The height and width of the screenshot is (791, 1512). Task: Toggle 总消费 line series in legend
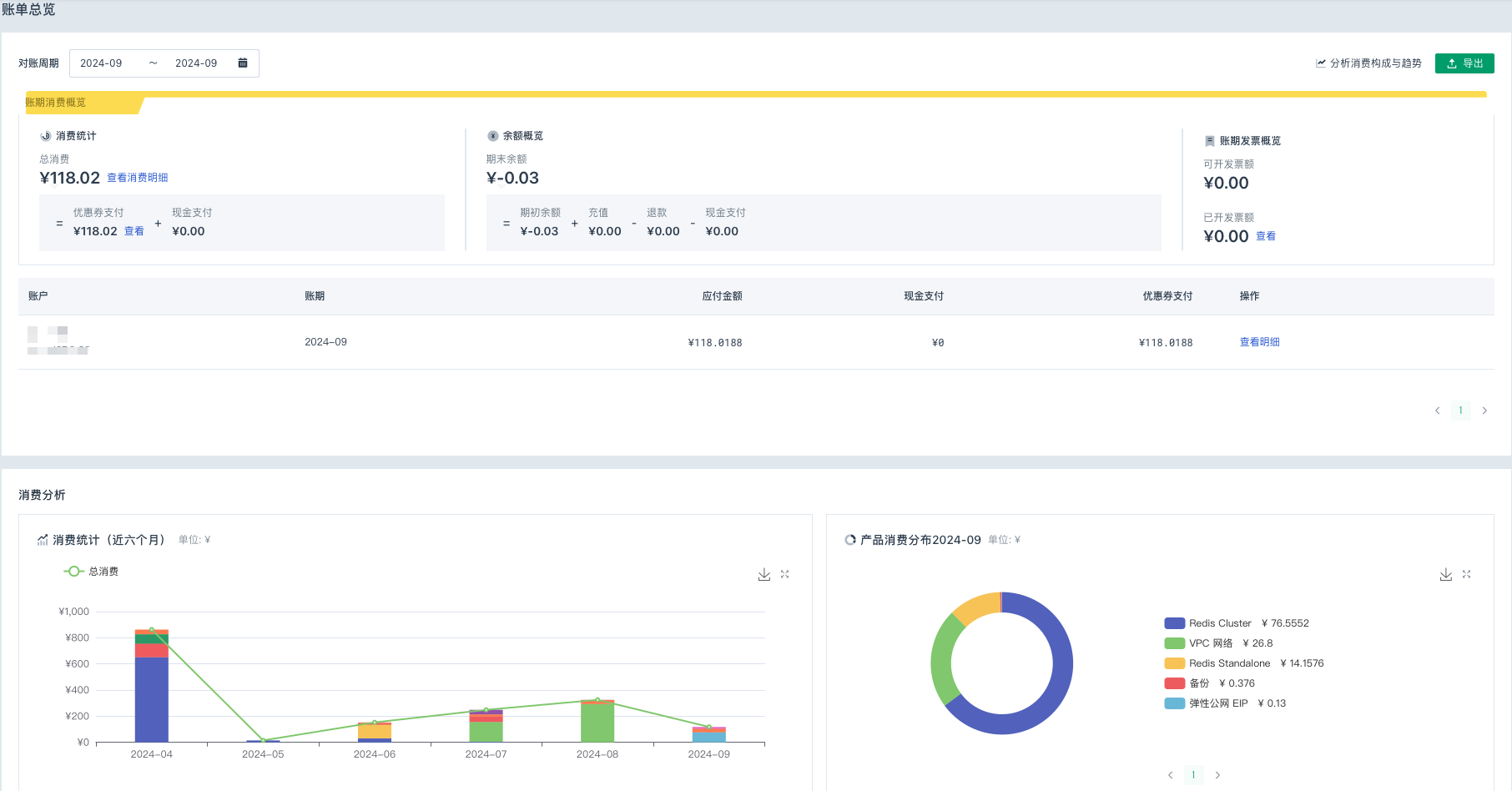[x=92, y=572]
